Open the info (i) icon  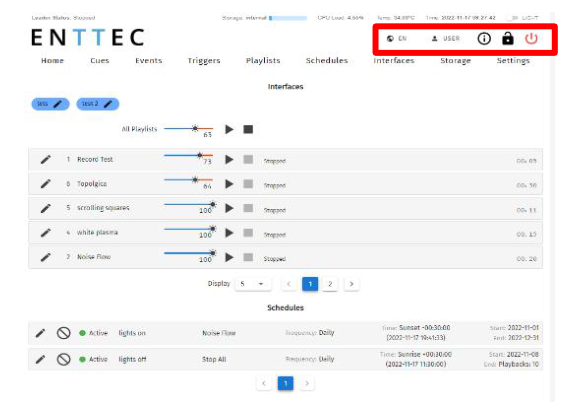click(484, 39)
